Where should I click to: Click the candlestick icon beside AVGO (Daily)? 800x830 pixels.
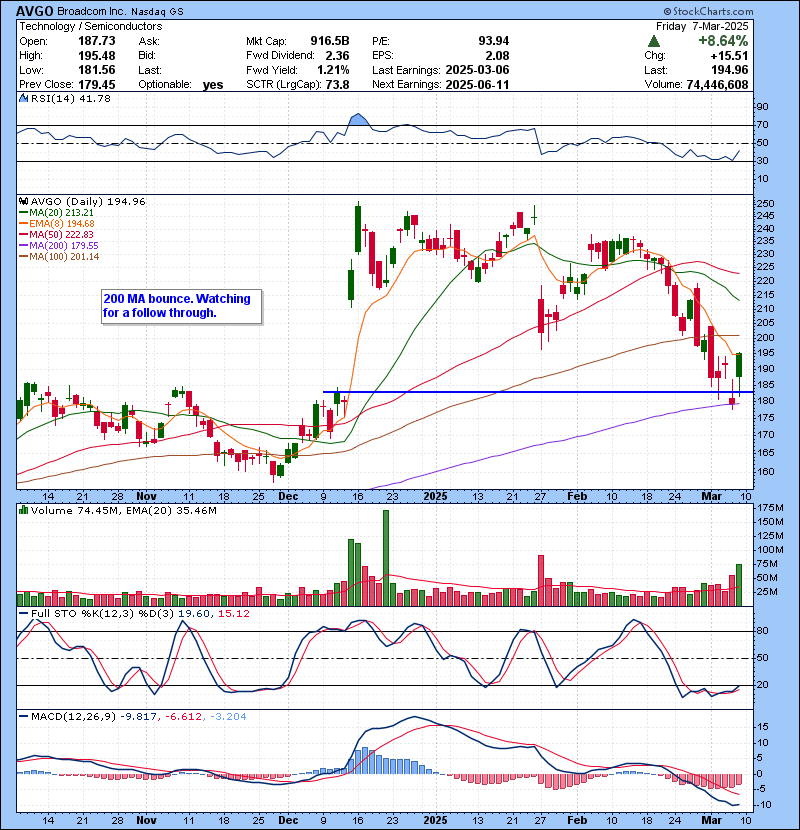(x=24, y=201)
